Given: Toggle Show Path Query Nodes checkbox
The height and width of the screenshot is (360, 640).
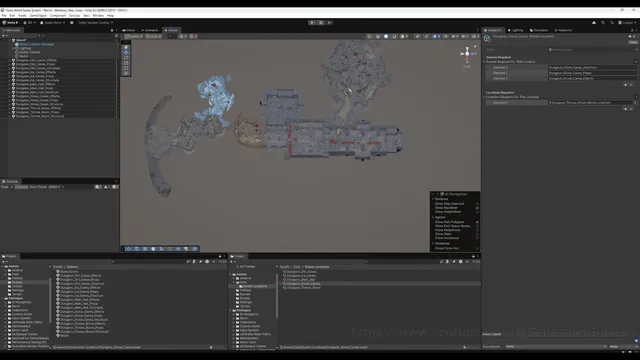Looking at the screenshot, I should click(477, 226).
